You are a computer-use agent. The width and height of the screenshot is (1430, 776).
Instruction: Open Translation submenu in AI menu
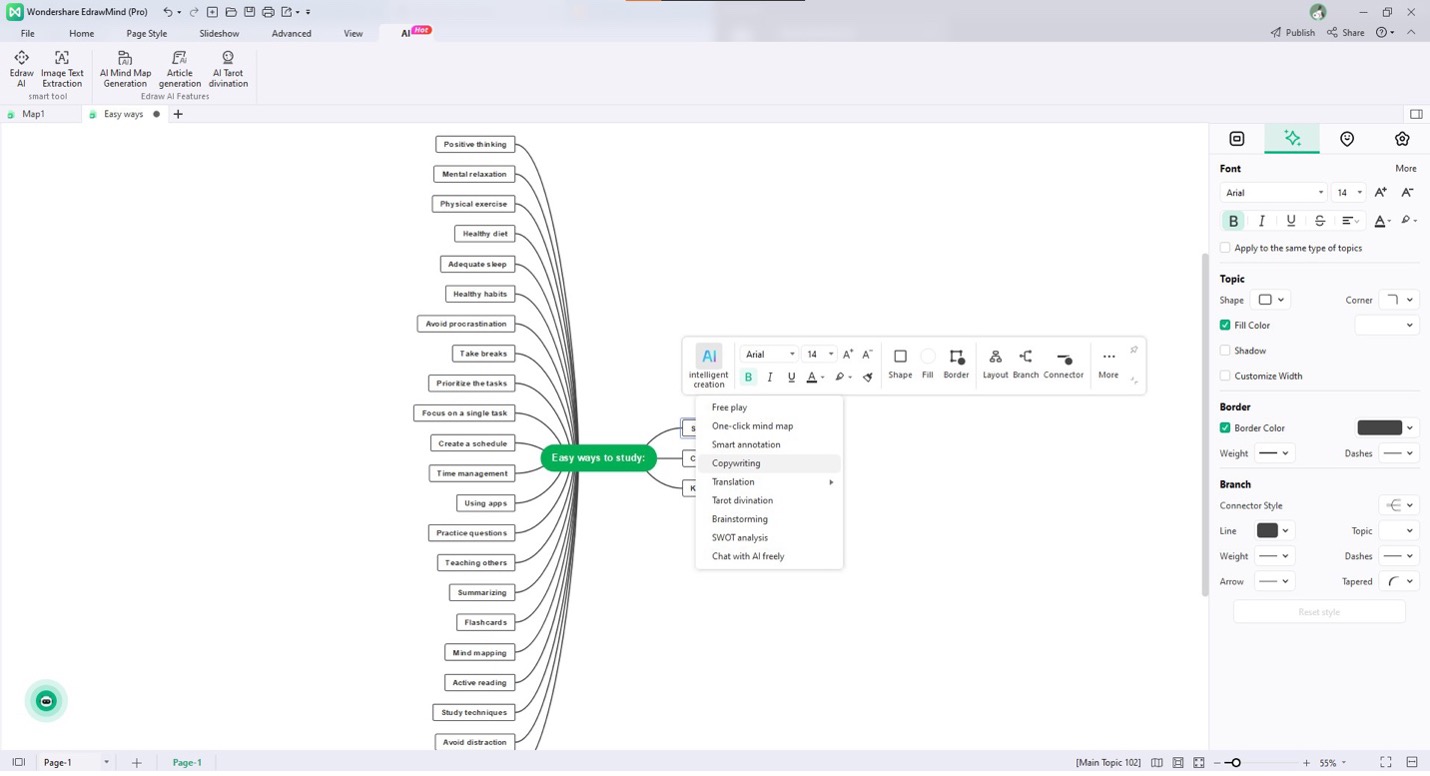[768, 482]
